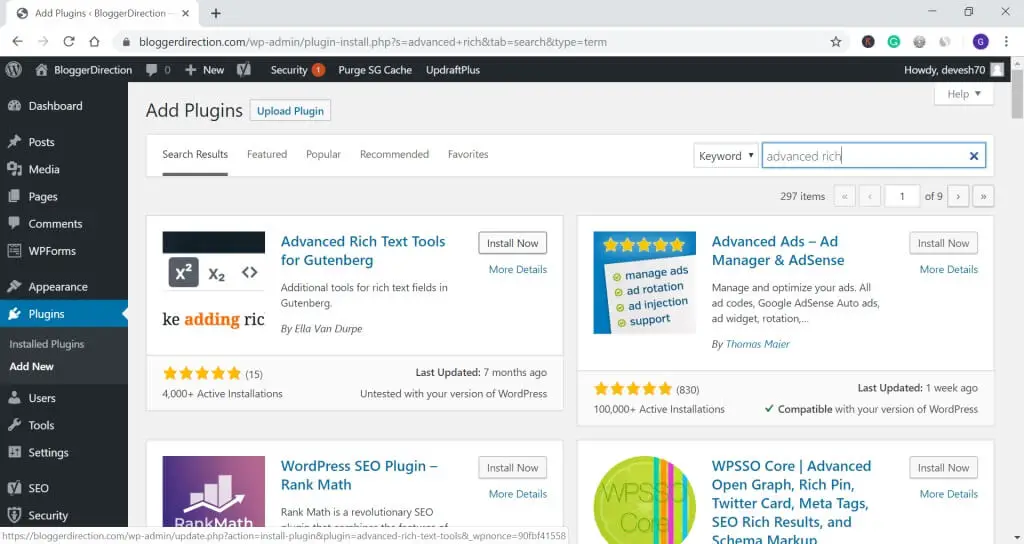Open Add New plugins submenu

(x=31, y=366)
